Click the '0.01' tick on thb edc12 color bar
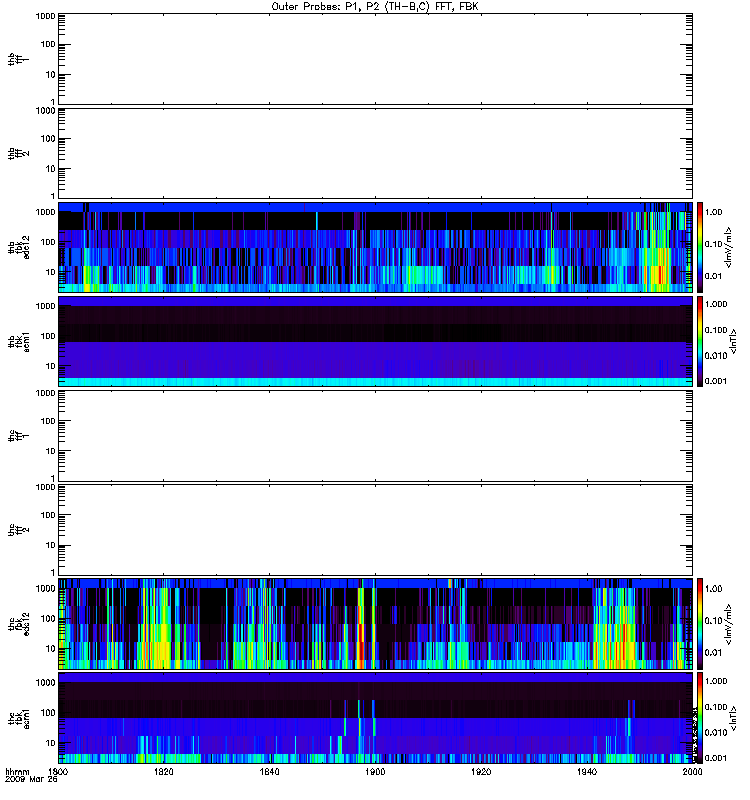 point(713,276)
